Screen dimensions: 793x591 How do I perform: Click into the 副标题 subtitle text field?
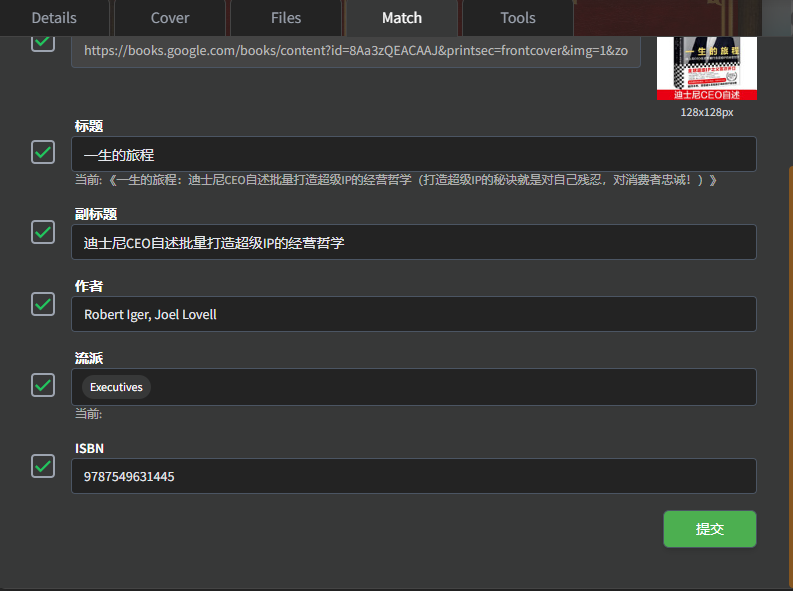pos(413,242)
